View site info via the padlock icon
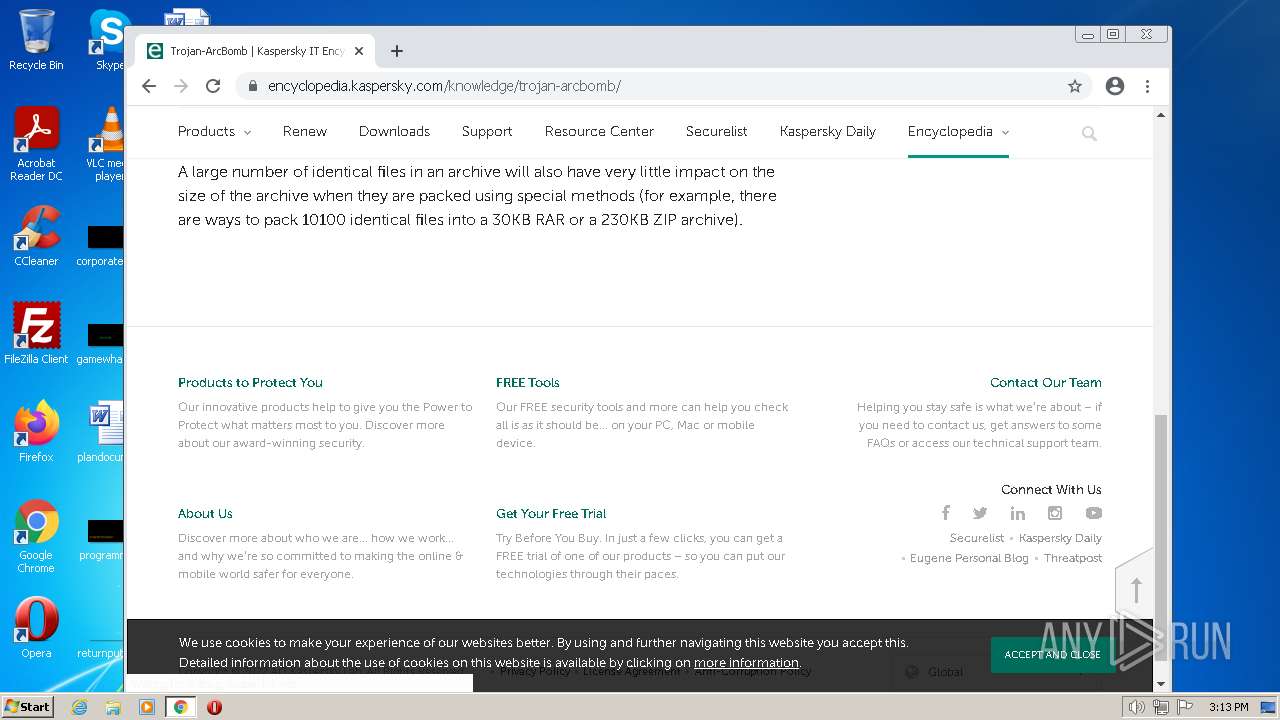1280x720 pixels. coord(252,86)
